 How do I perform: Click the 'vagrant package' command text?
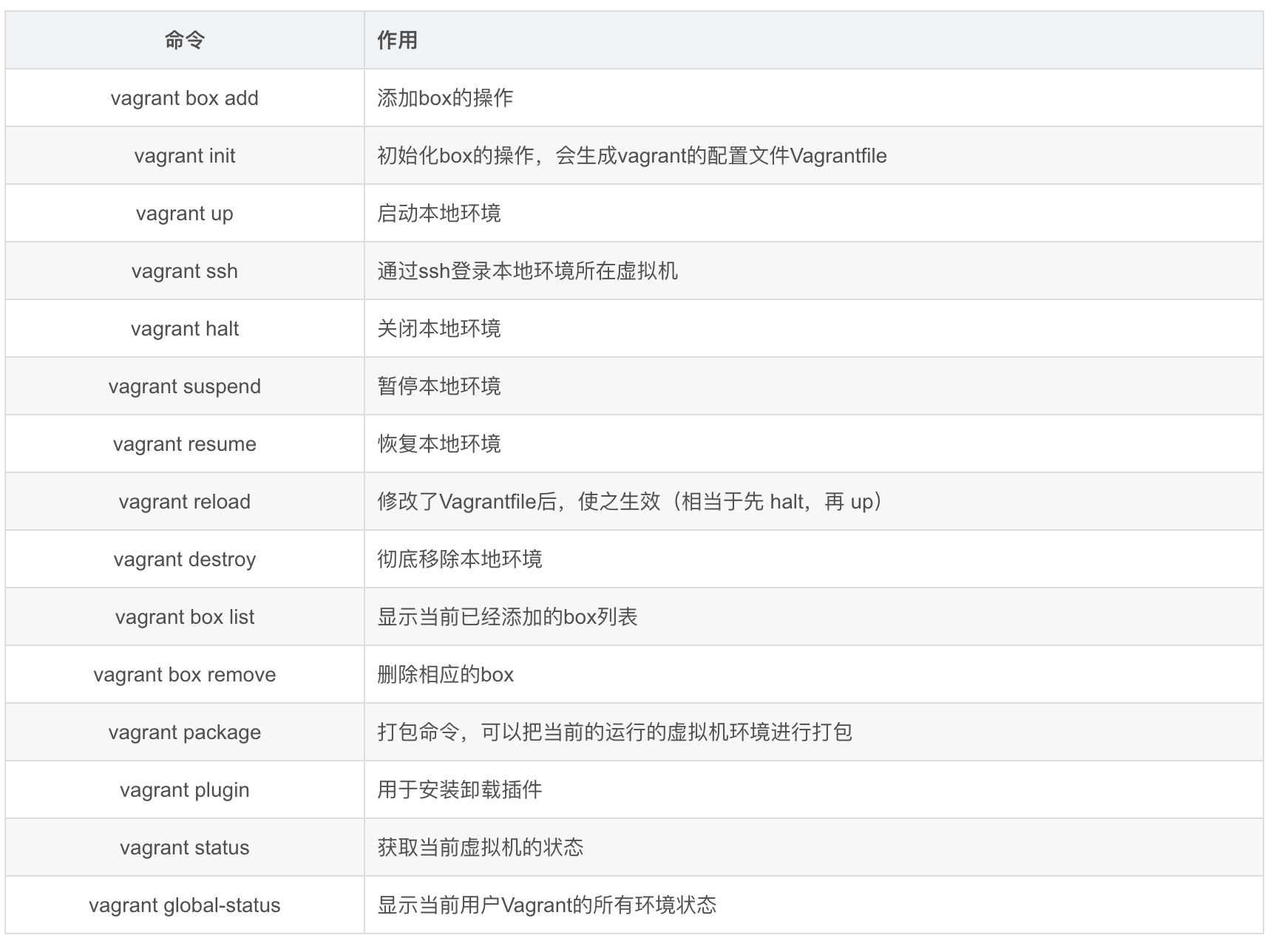[184, 732]
